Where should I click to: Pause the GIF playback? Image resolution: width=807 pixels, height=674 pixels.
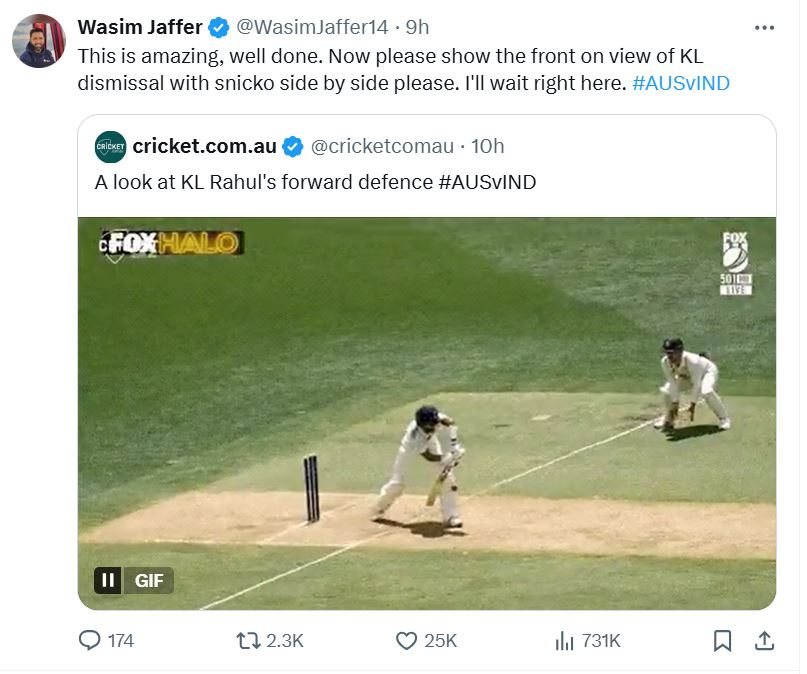click(108, 580)
